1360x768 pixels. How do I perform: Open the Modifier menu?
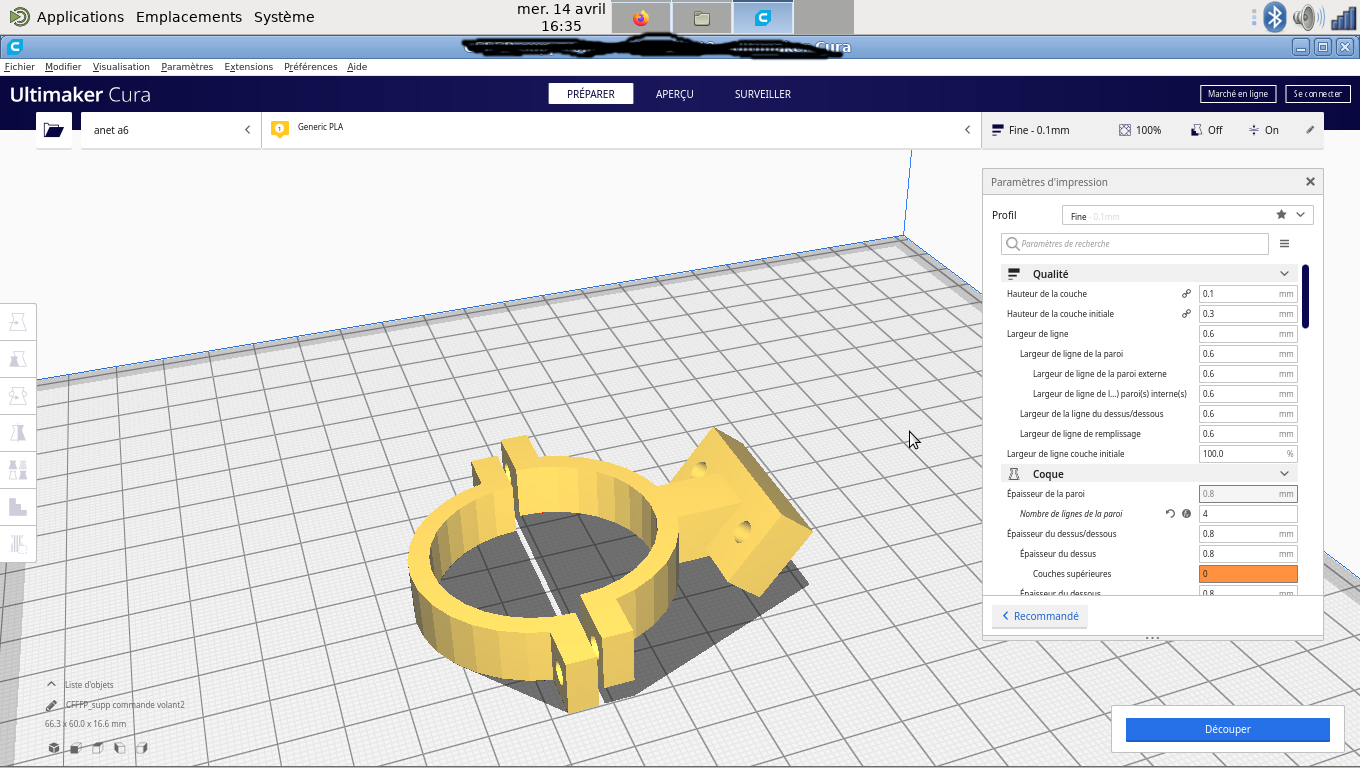click(63, 67)
